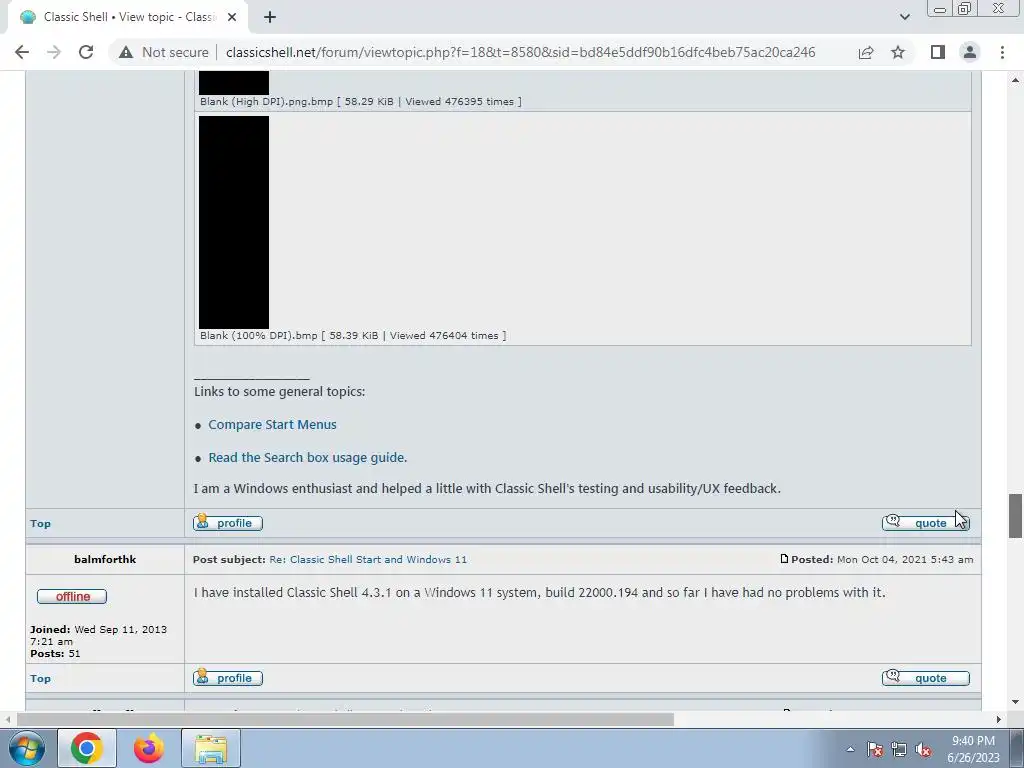Click the horizontal scroll left arrow
The width and height of the screenshot is (1024, 768).
7,719
